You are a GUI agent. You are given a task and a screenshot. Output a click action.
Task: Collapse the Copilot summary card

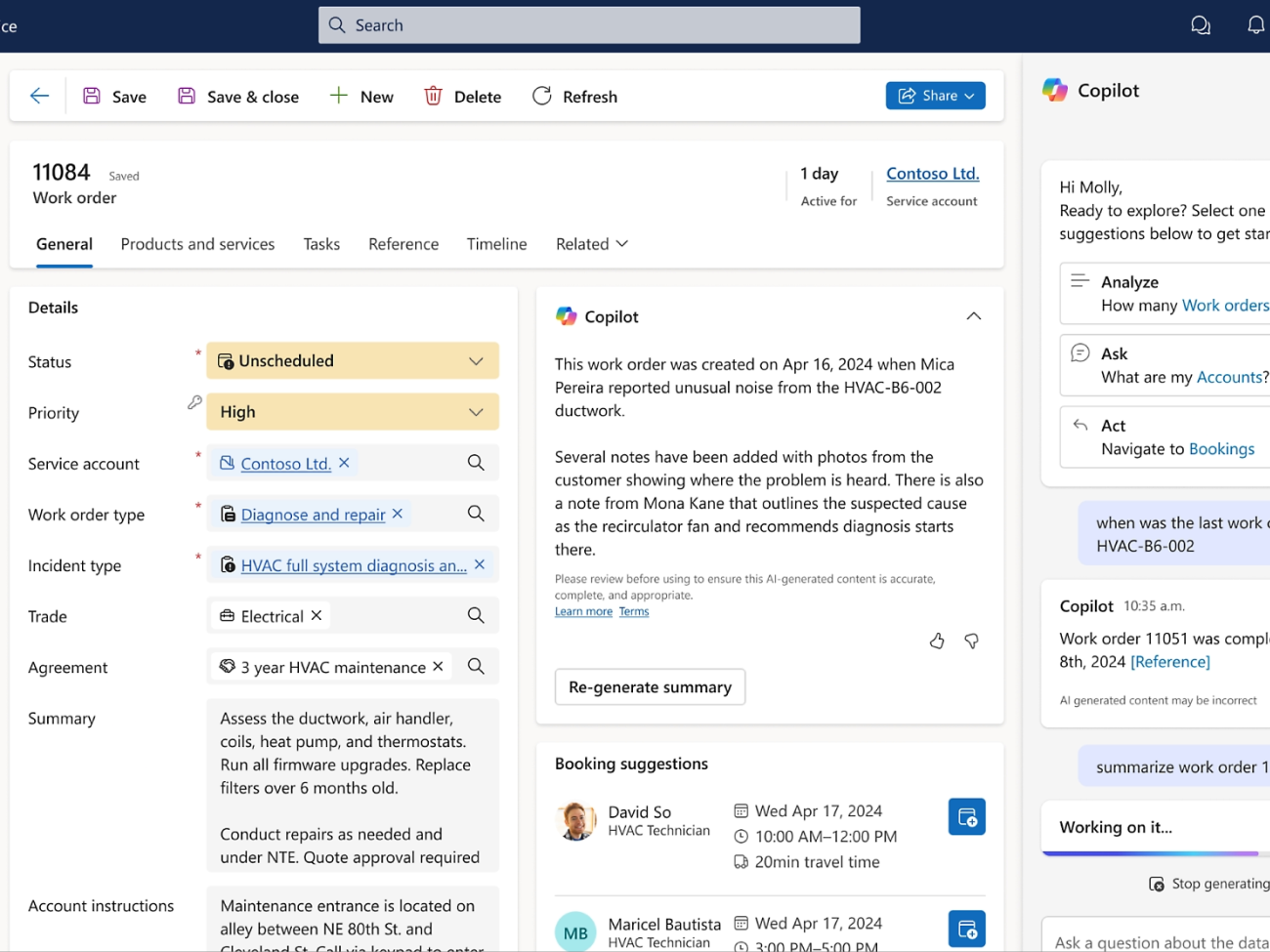(x=973, y=316)
